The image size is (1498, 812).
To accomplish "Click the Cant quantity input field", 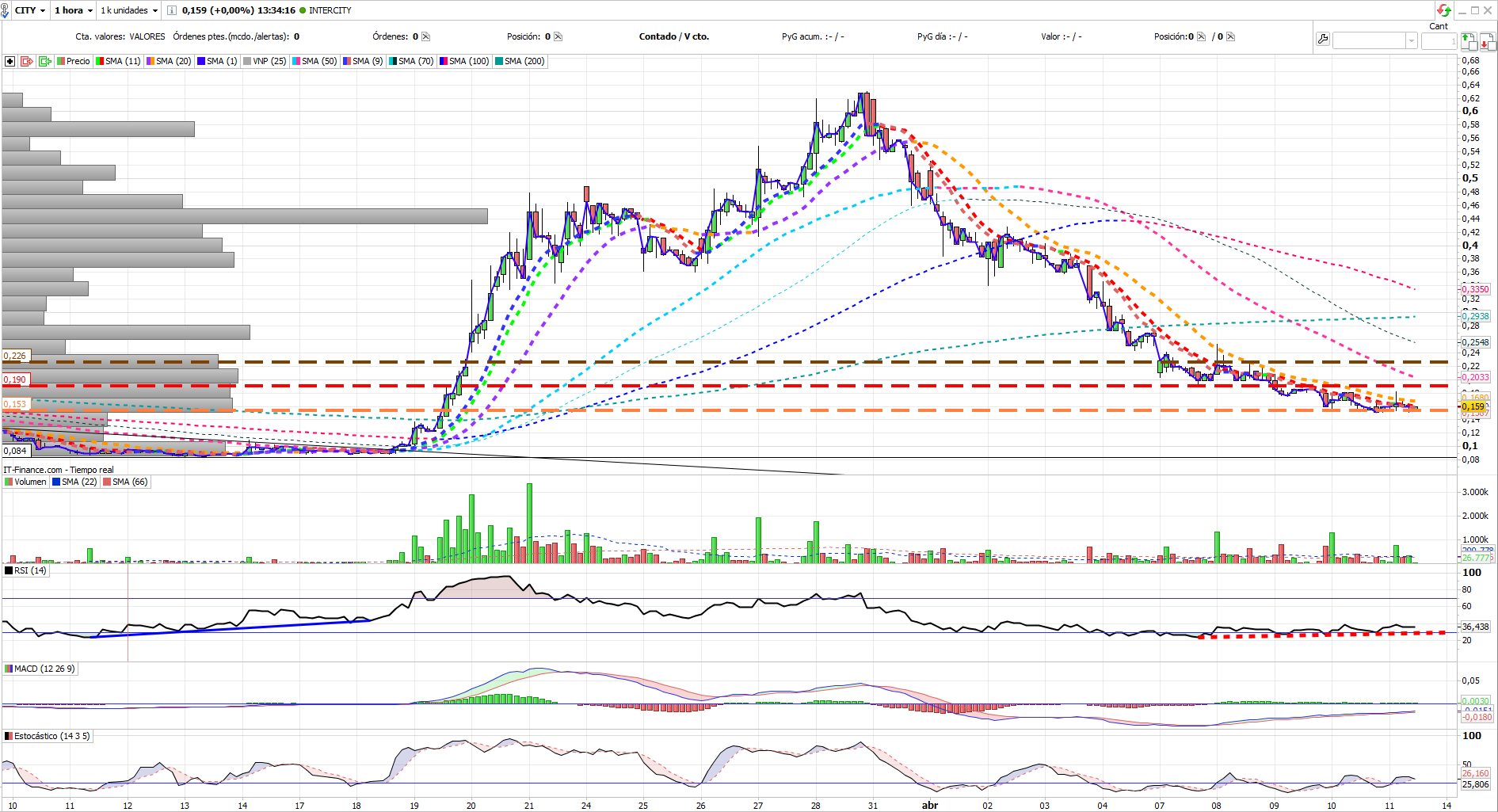I will (x=1439, y=40).
